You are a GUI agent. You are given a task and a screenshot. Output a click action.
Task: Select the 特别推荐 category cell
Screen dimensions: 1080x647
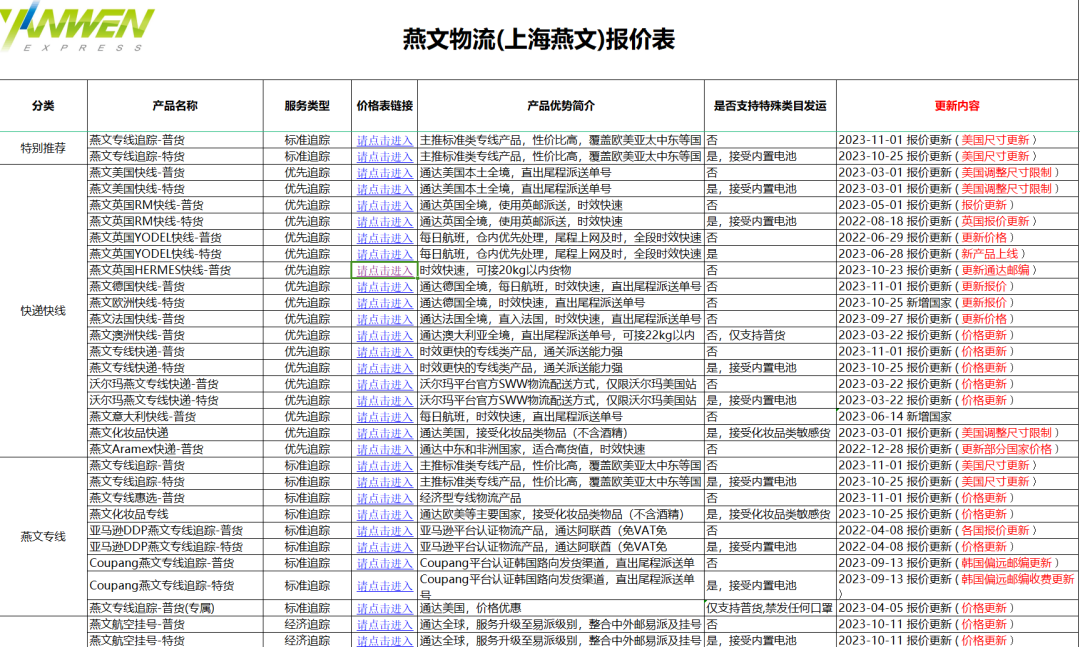(43, 148)
